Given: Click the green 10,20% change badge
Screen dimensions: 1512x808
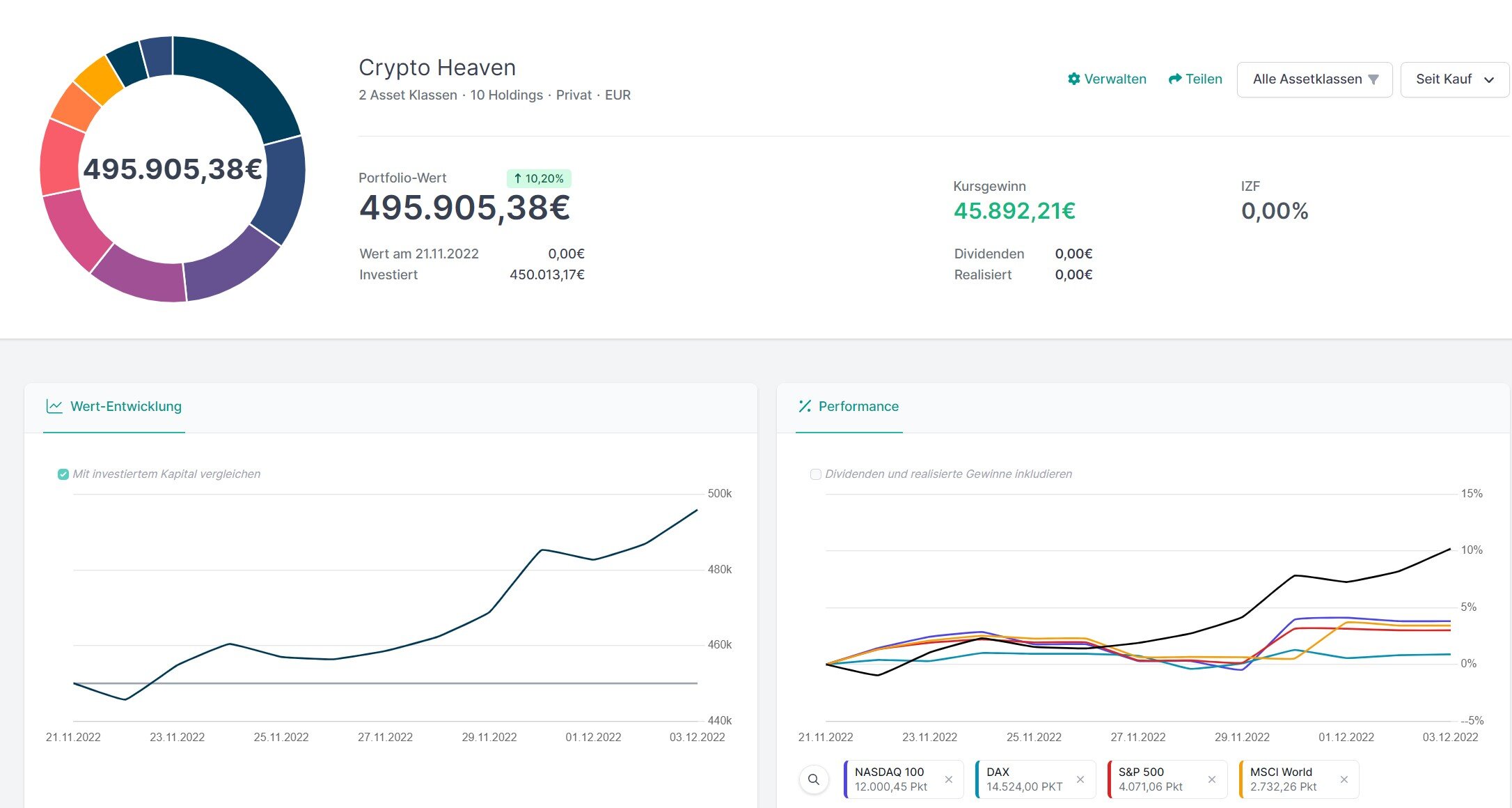Looking at the screenshot, I should [x=539, y=178].
